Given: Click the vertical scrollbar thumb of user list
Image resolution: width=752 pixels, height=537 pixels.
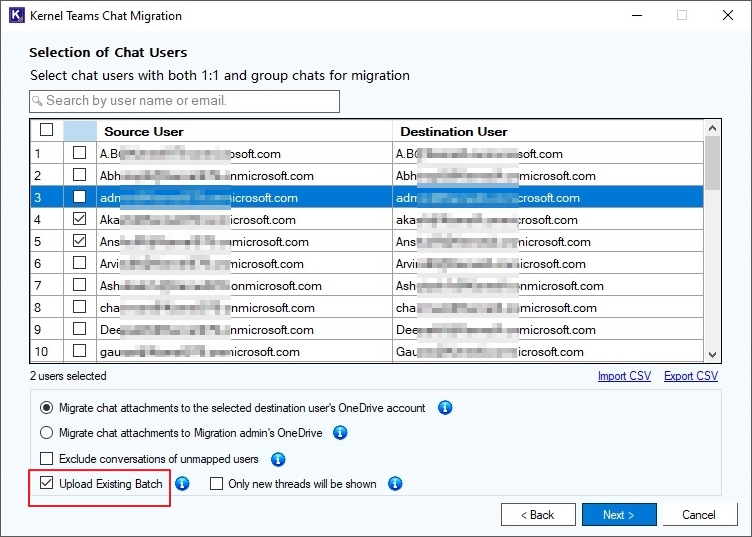Looking at the screenshot, I should 712,163.
